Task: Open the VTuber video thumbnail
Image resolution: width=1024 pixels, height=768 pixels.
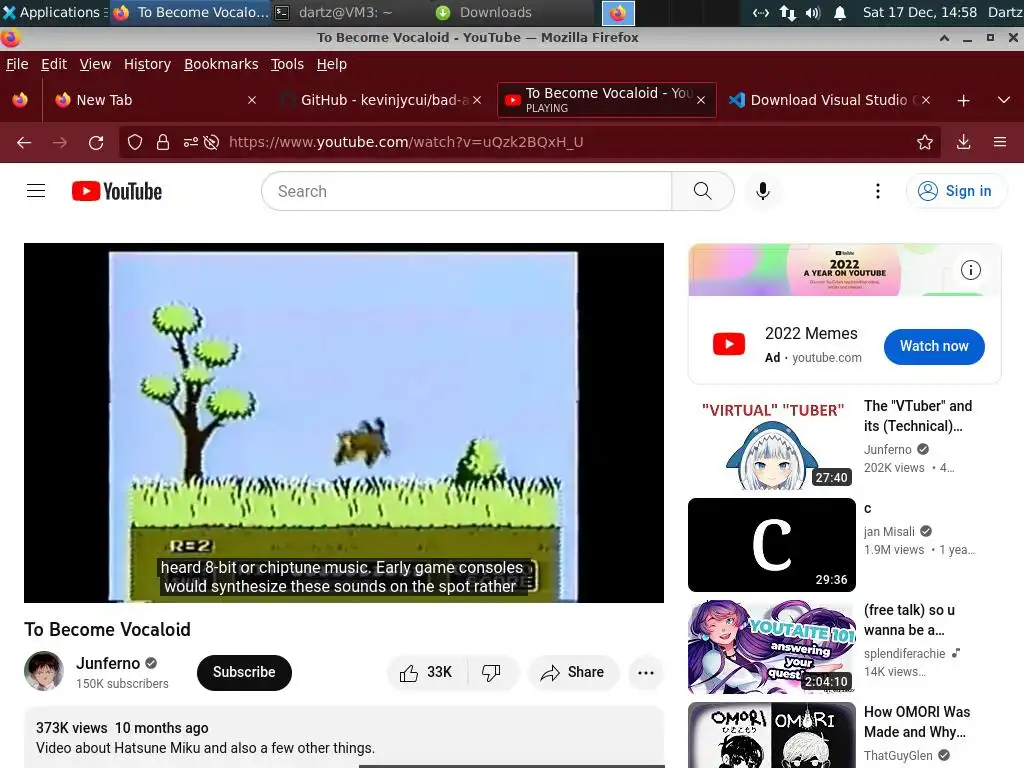Action: point(771,443)
